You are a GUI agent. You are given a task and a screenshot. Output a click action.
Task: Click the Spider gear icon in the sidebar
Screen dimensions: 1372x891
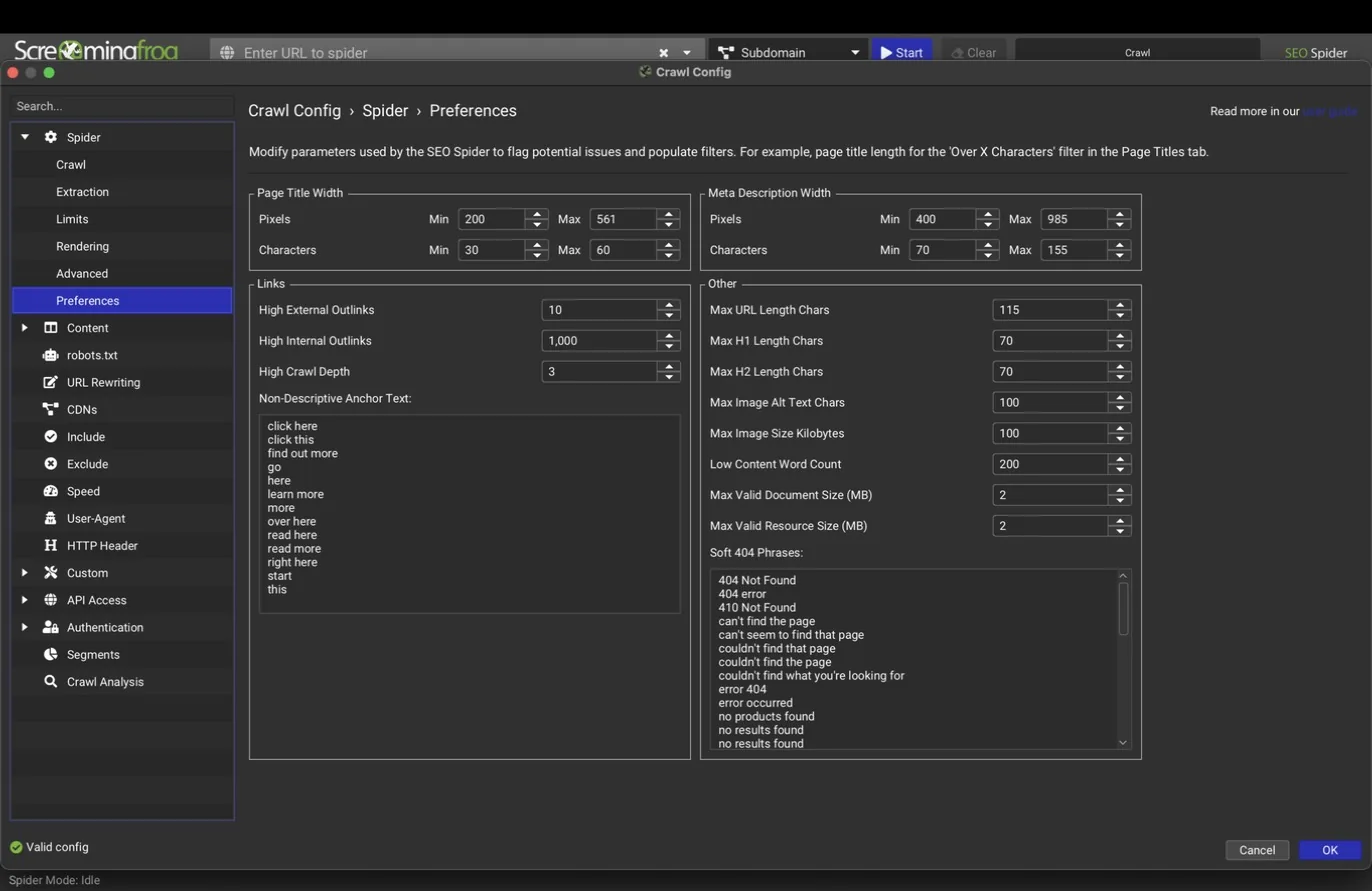[50, 137]
